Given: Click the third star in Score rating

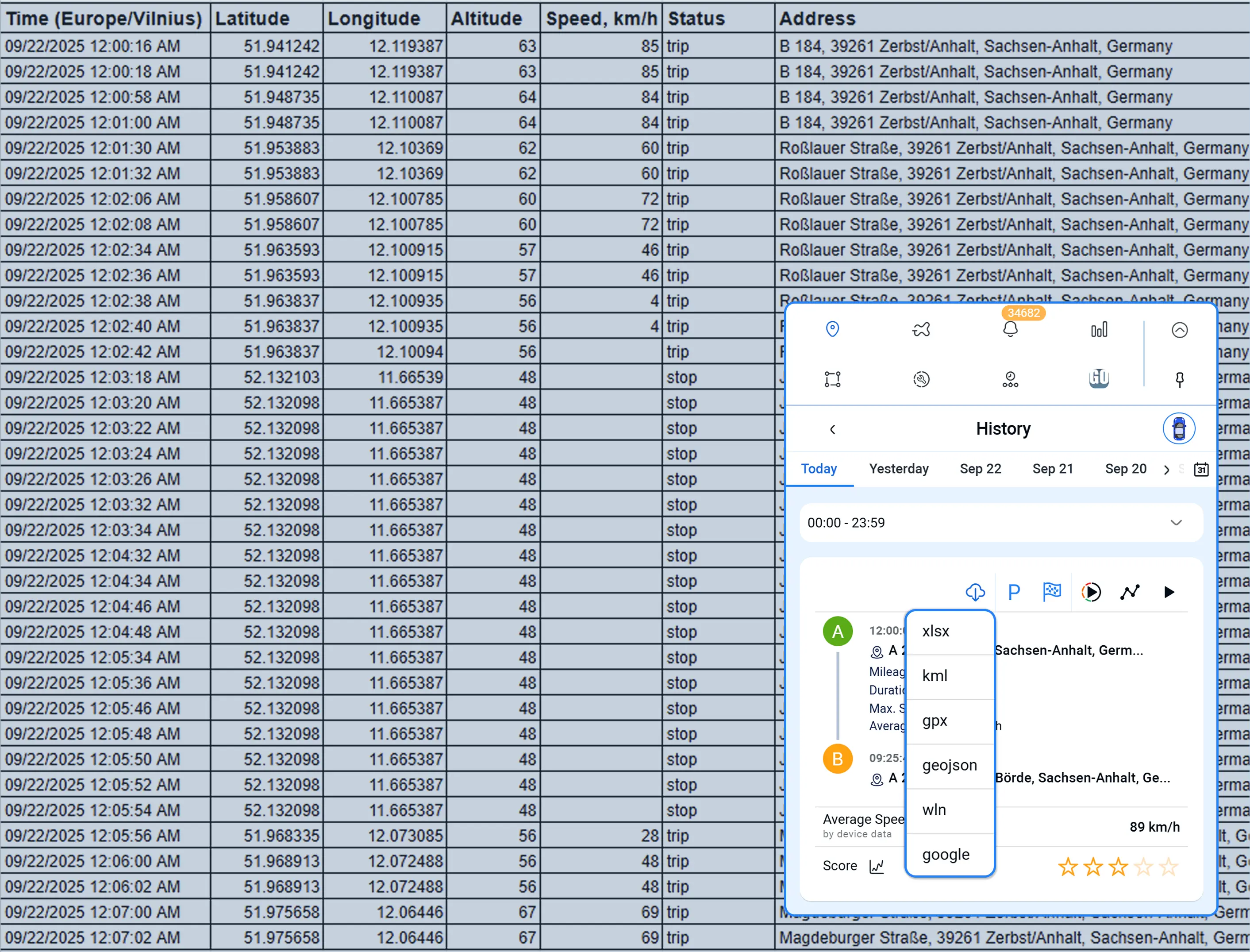Looking at the screenshot, I should (x=1117, y=867).
